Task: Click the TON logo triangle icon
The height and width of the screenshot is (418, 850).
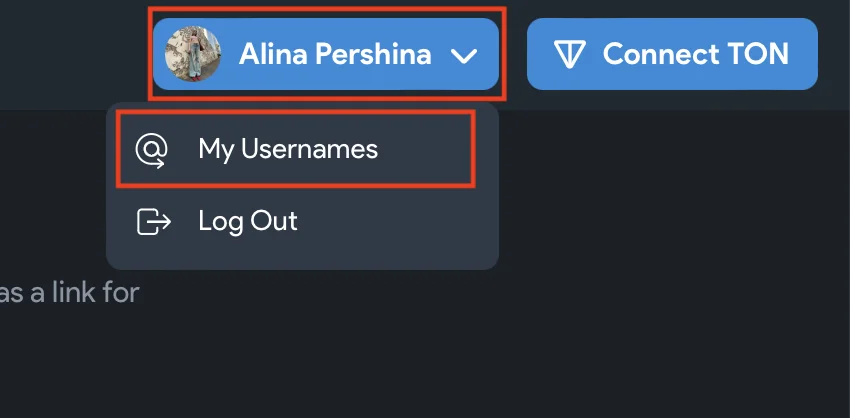Action: [570, 54]
